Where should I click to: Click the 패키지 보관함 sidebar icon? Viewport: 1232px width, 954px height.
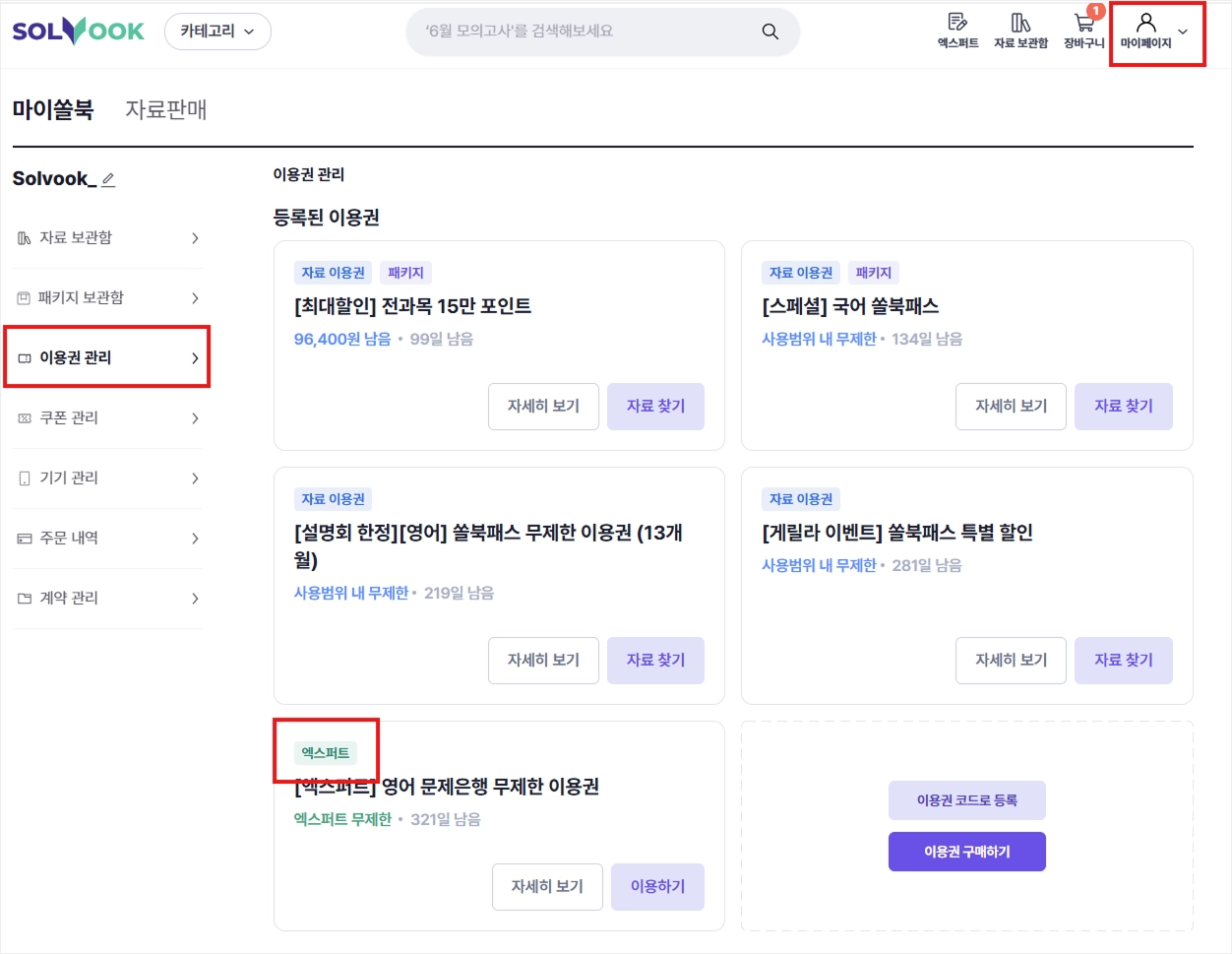tap(25, 298)
